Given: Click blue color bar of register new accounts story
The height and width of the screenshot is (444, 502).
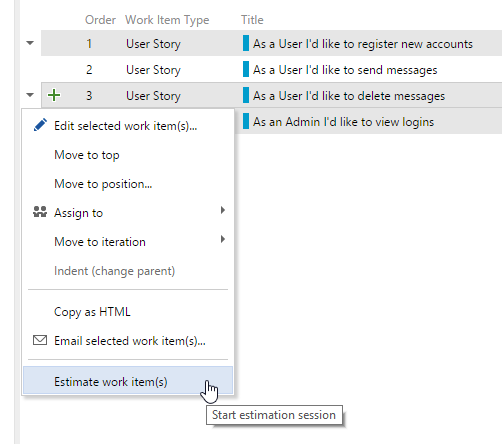Looking at the screenshot, I should (246, 43).
